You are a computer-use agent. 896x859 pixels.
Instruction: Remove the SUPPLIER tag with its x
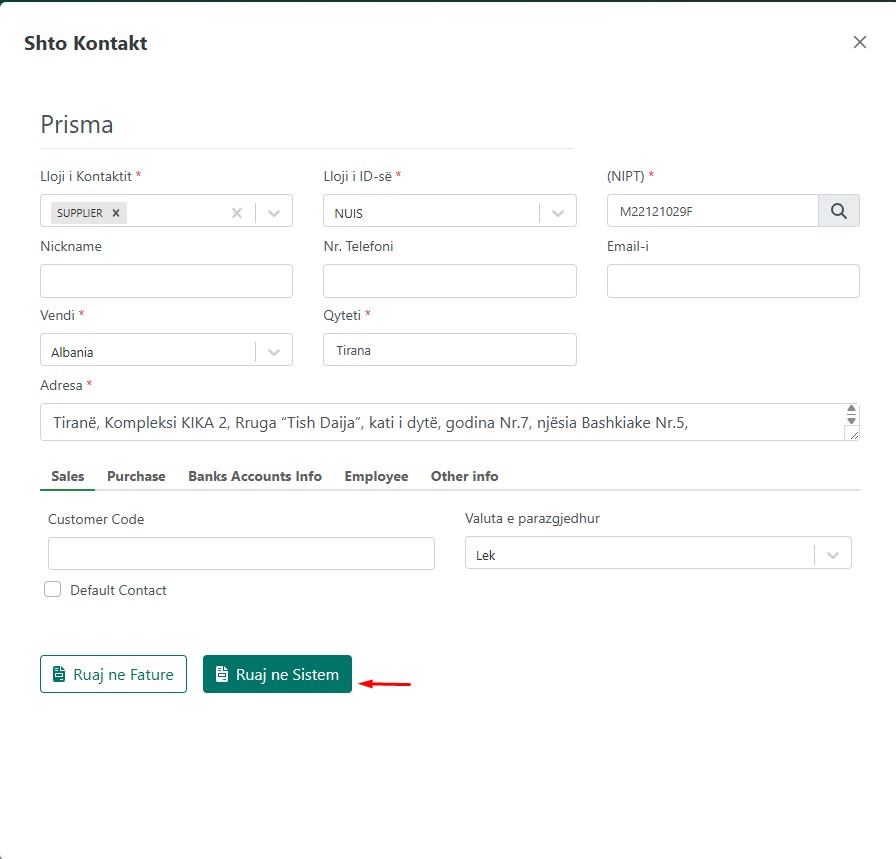pos(116,213)
